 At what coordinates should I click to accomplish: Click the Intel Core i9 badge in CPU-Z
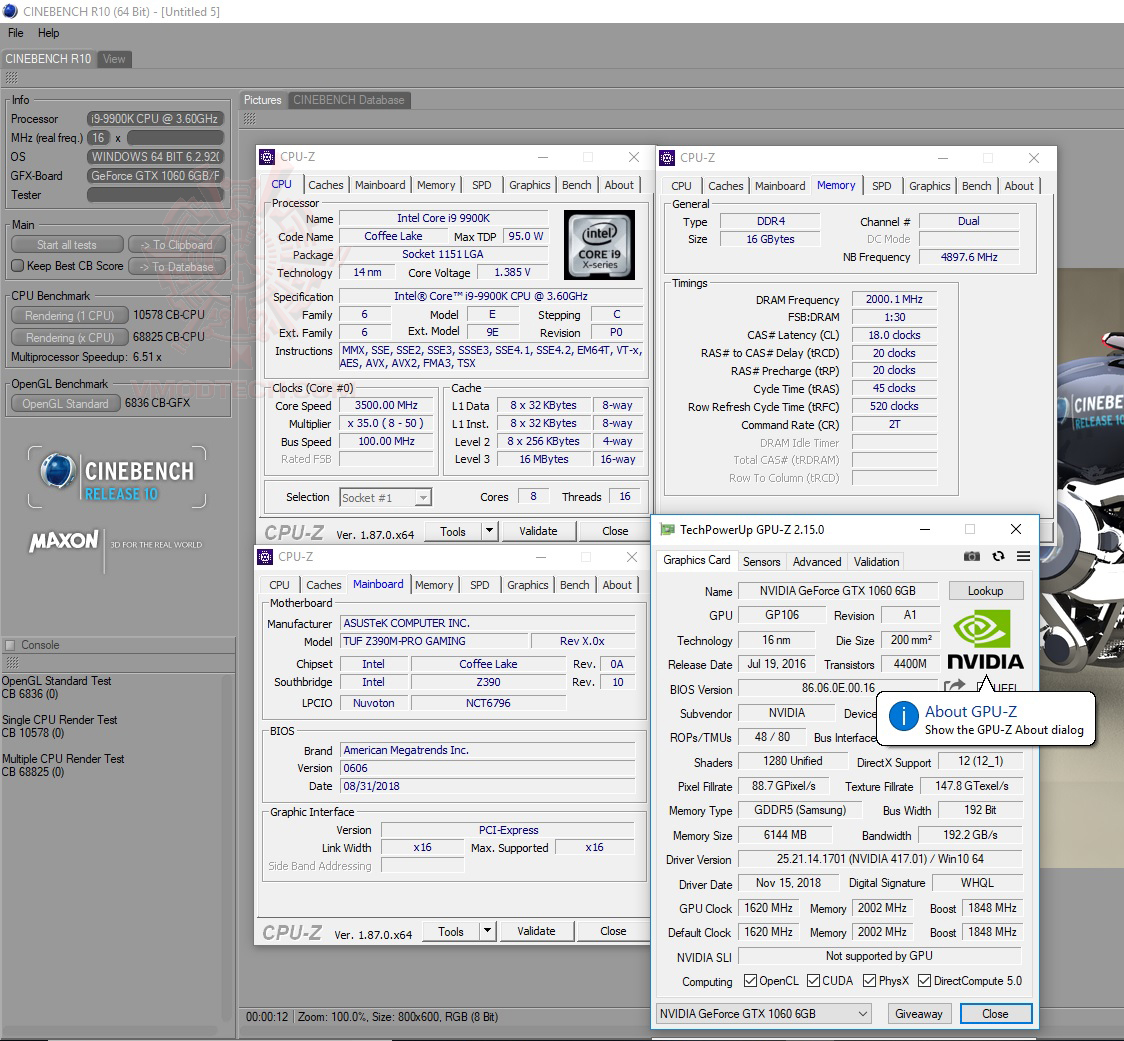[x=599, y=244]
